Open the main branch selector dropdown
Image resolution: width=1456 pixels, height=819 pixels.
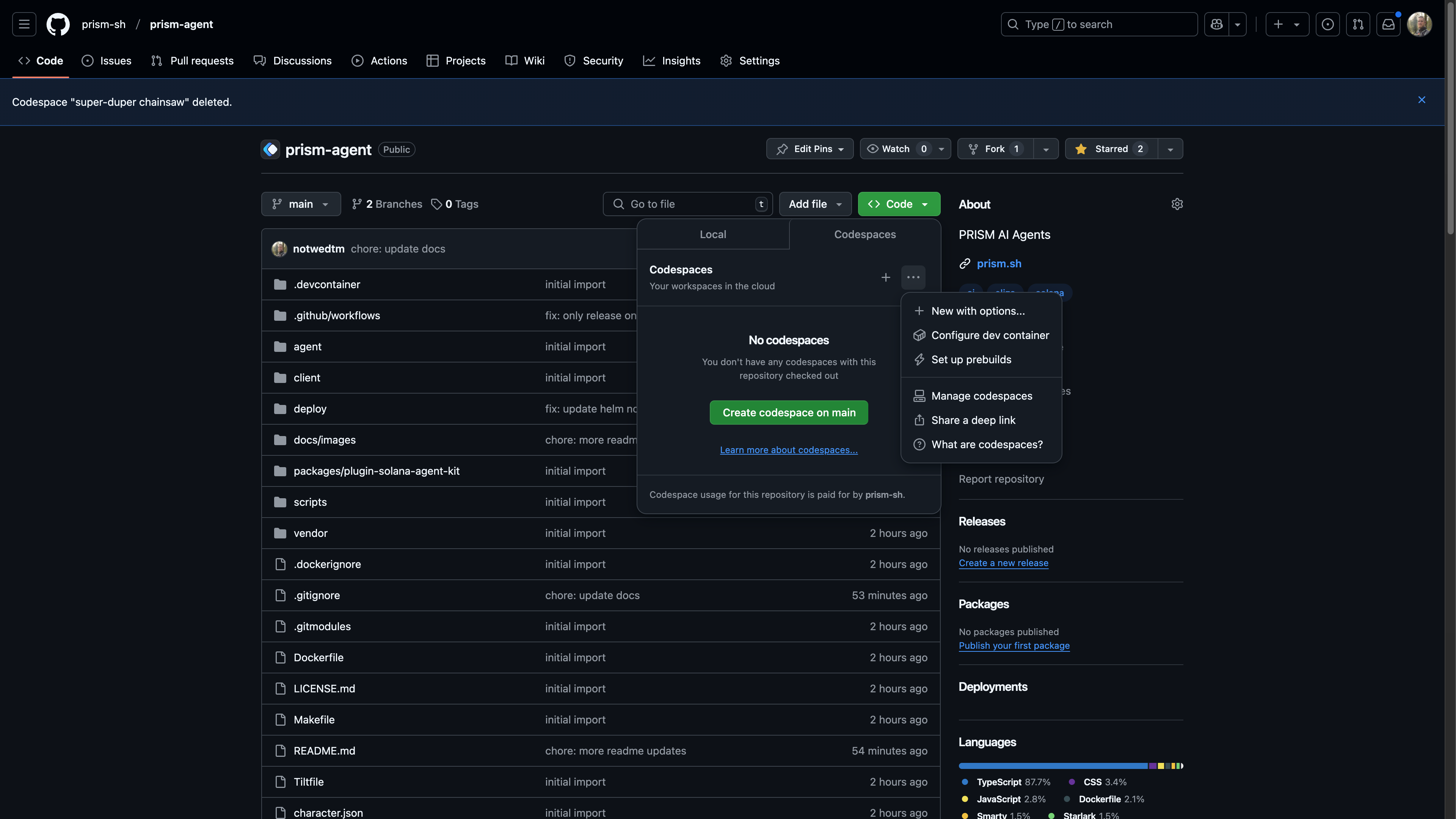pos(301,204)
